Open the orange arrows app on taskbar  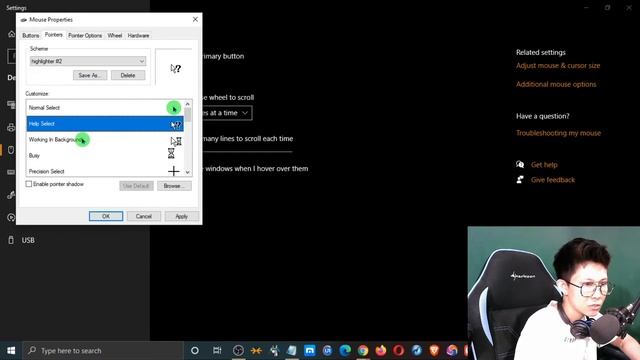pyautogui.click(x=256, y=351)
